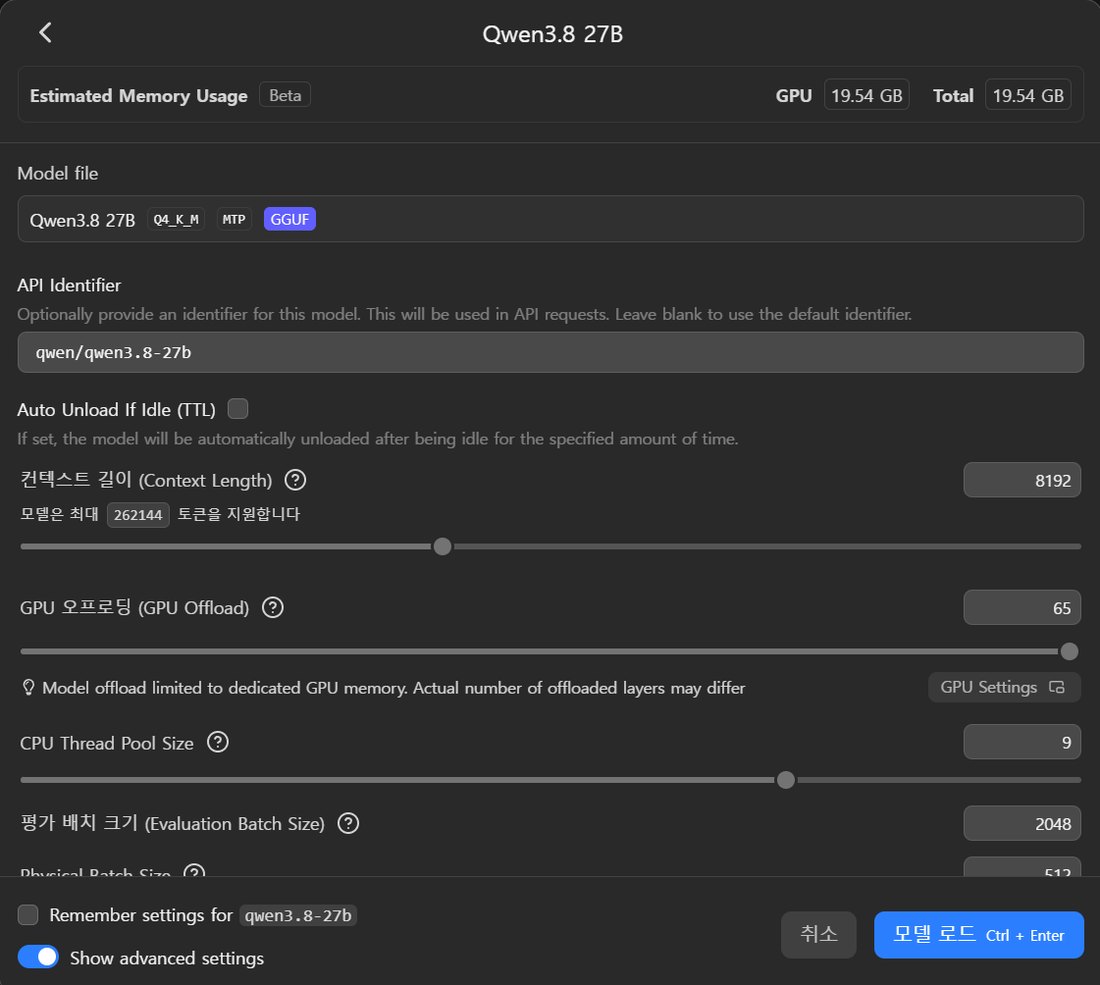Open GPU Settings button
Screen dimensions: 1100x985
click(x=1003, y=688)
